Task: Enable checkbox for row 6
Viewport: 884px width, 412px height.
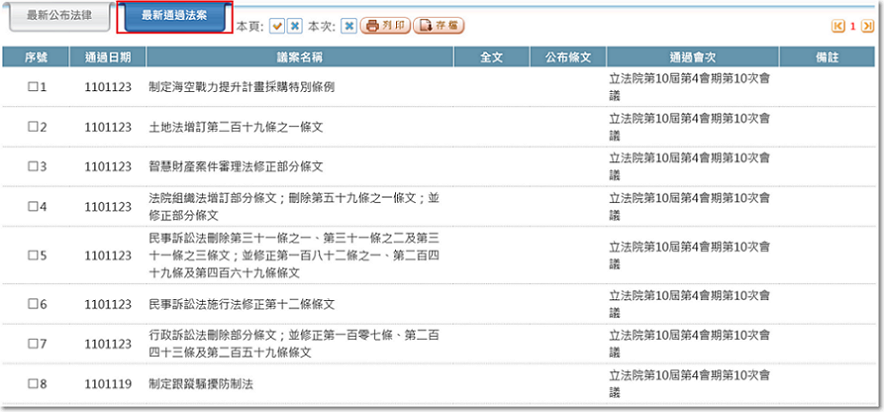Action: pos(32,303)
